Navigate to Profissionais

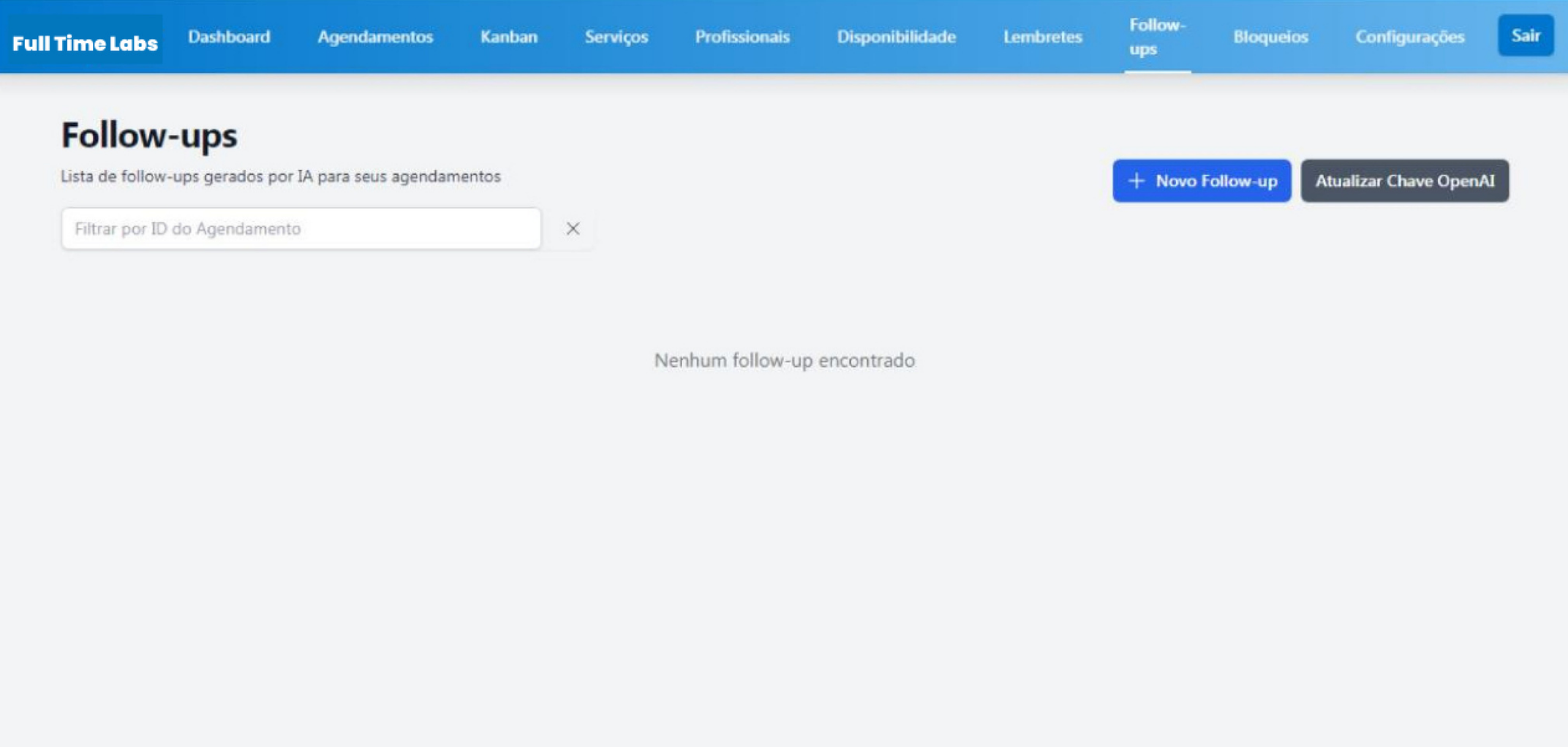click(x=742, y=37)
